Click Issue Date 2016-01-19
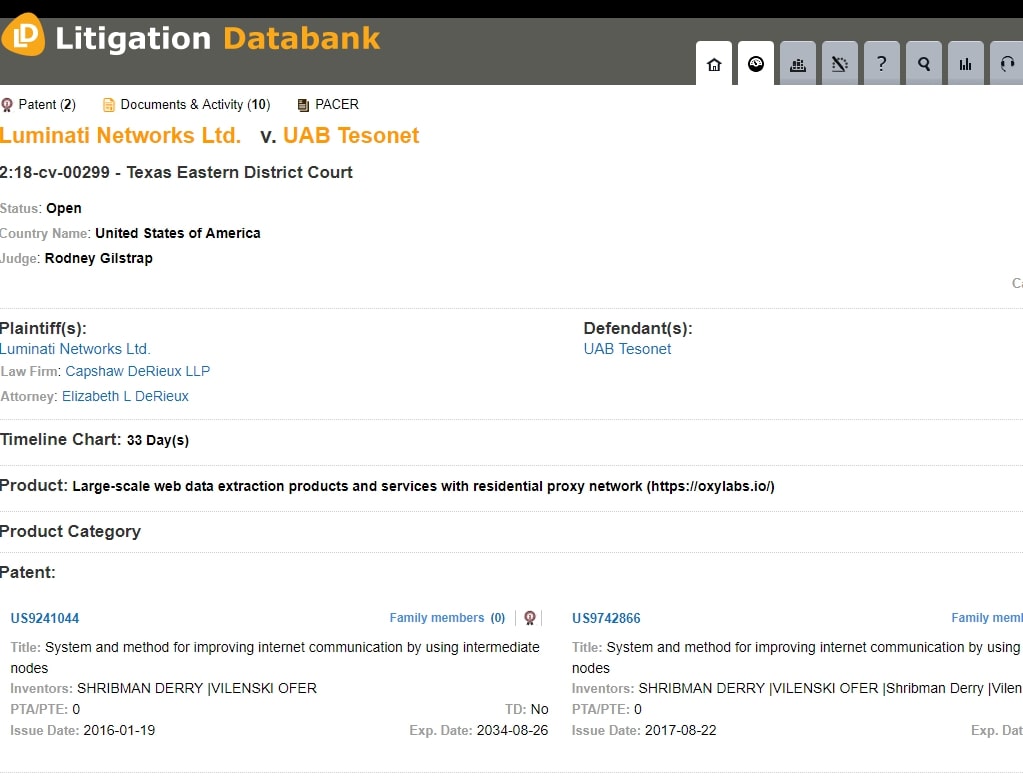The height and width of the screenshot is (779, 1023). pos(119,730)
